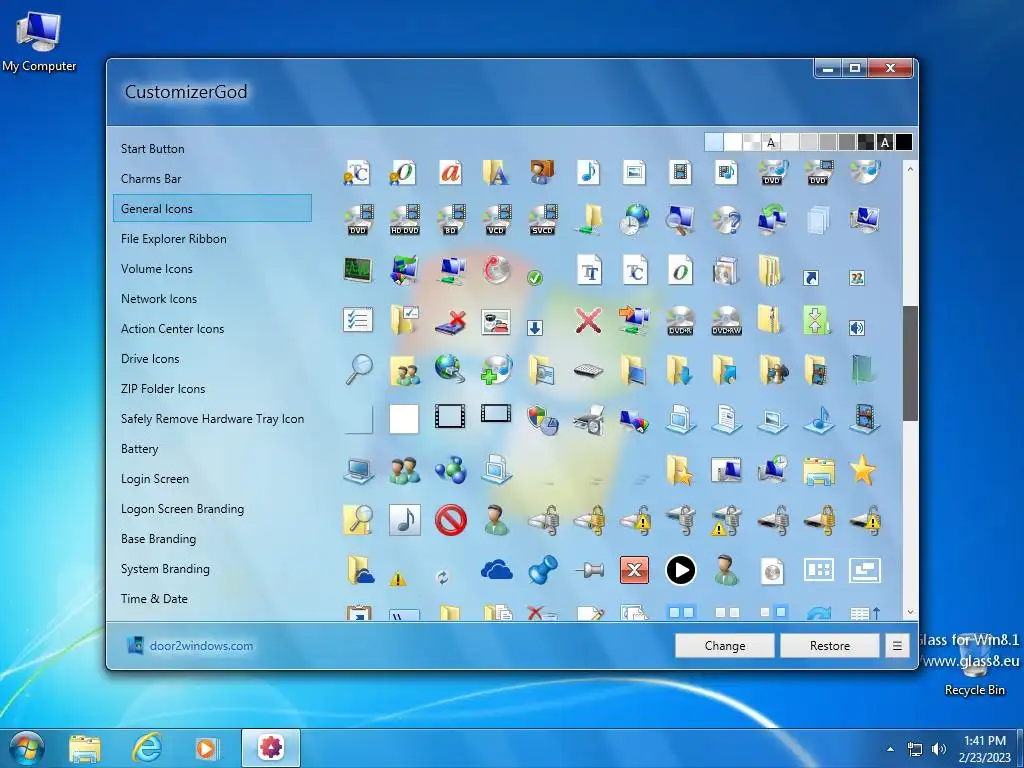The width and height of the screenshot is (1024, 768).
Task: Select the light checkered swatch with letter A
Action: click(x=771, y=142)
